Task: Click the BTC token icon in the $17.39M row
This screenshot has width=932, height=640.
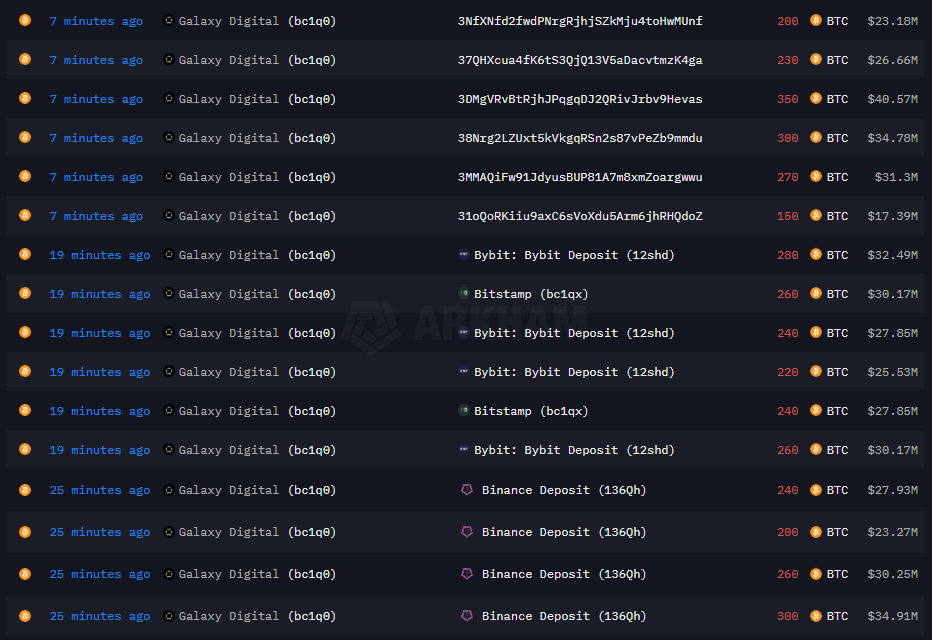Action: 816,215
